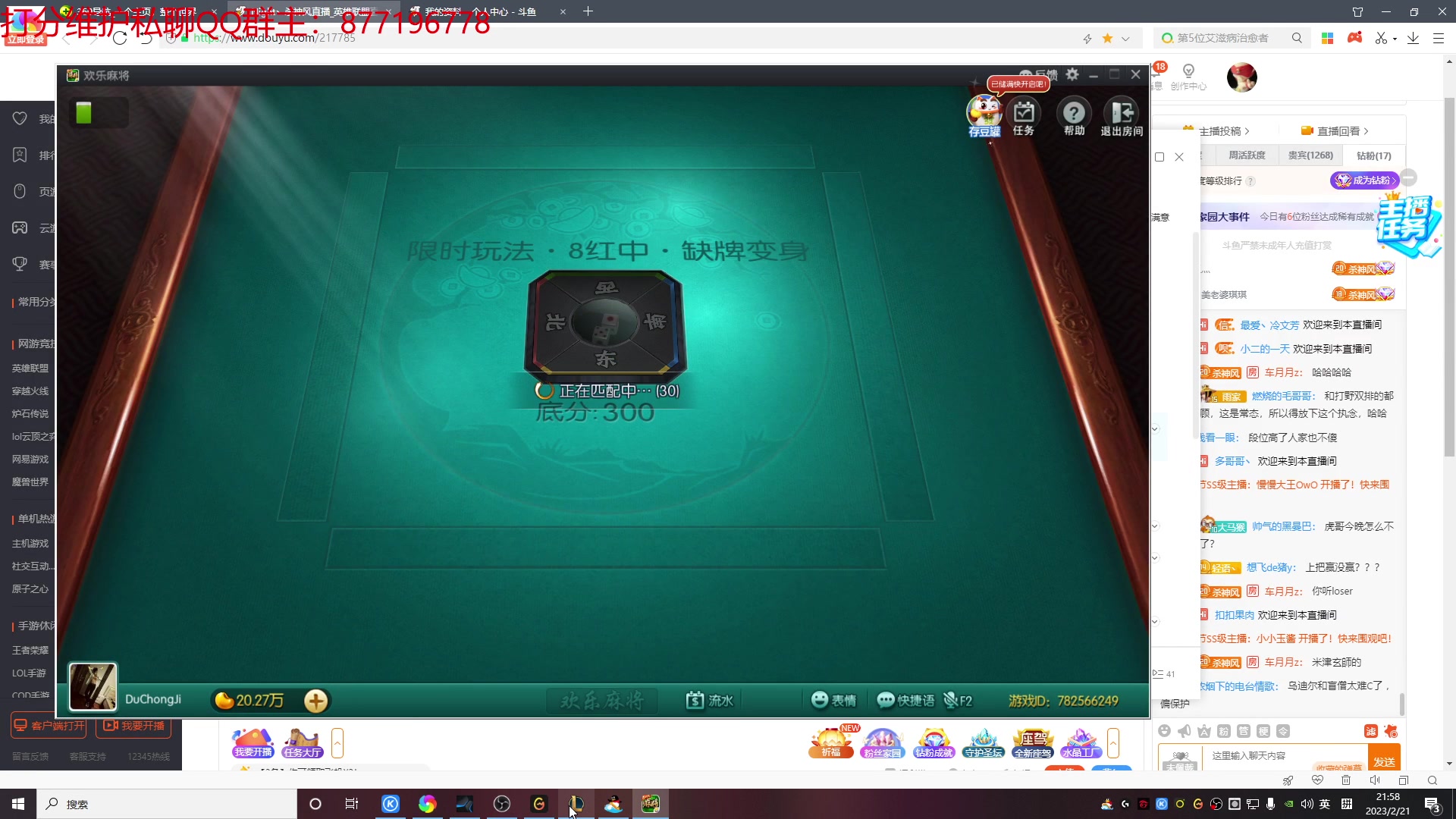Click the 发送 send button
The width and height of the screenshot is (1456, 819).
pos(1384,761)
